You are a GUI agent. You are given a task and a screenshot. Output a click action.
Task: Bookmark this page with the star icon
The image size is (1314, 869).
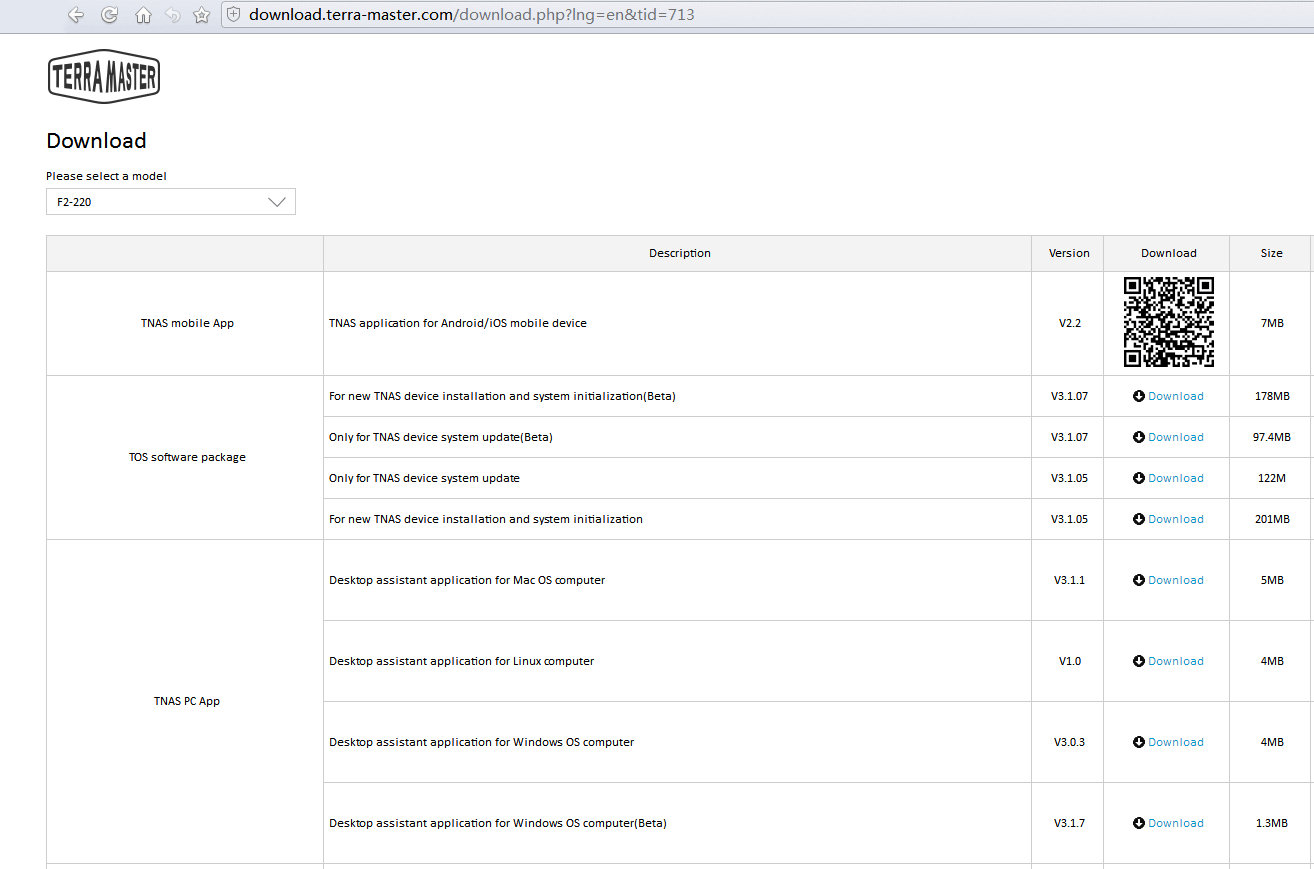point(201,15)
